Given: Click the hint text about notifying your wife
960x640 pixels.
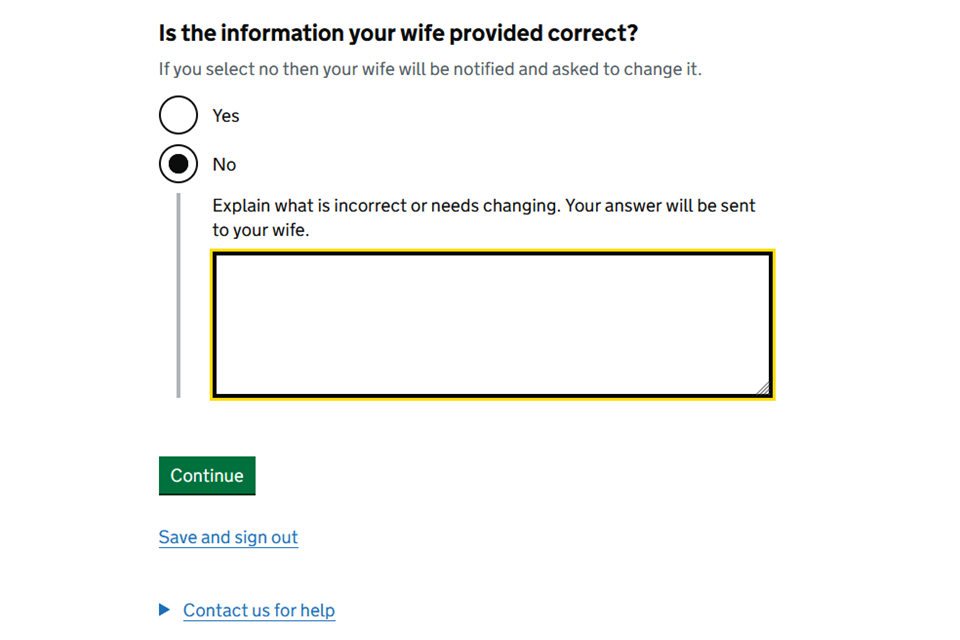Looking at the screenshot, I should 430,70.
